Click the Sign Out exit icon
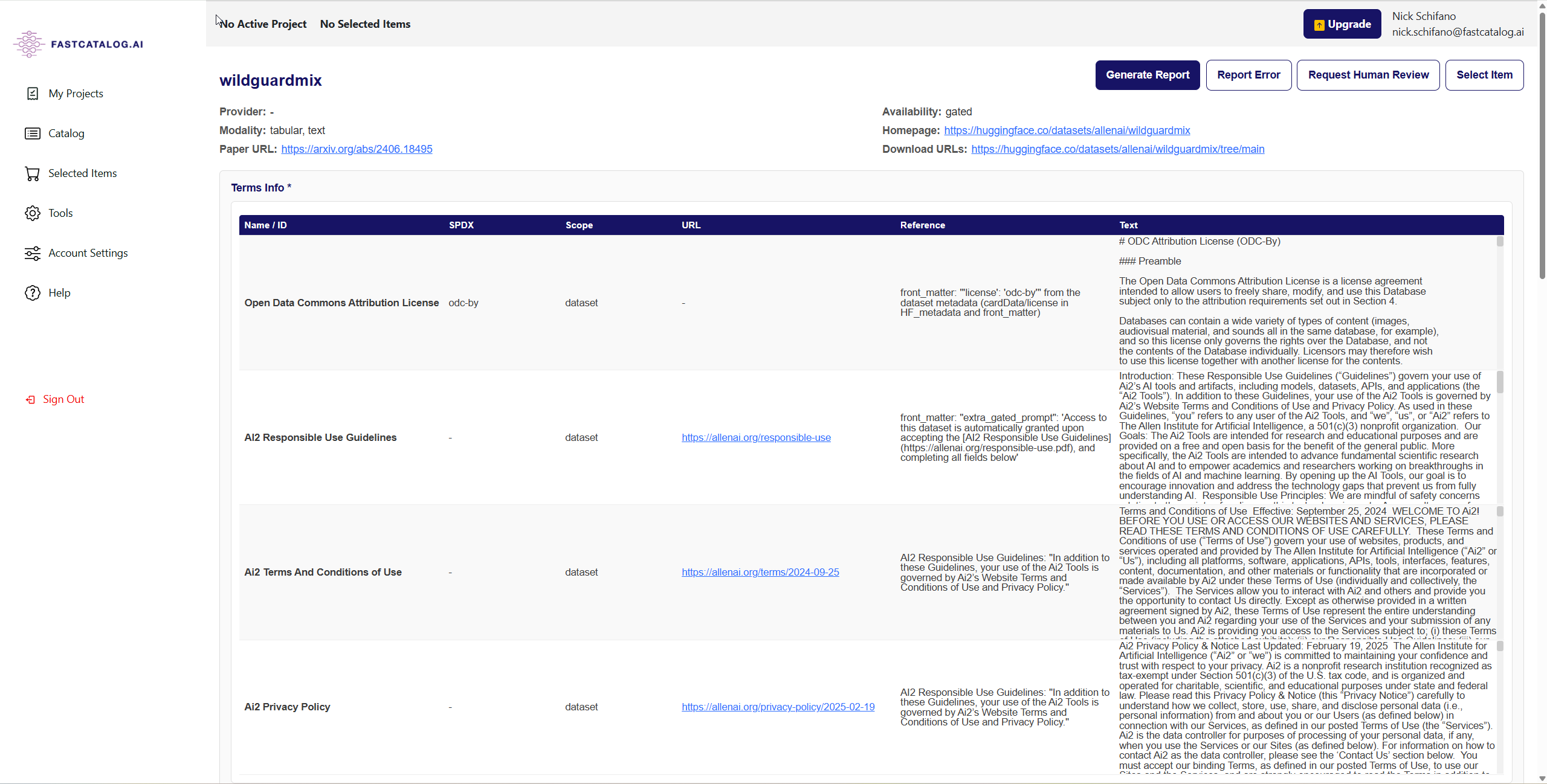Viewport: 1547px width, 784px height. click(x=30, y=399)
